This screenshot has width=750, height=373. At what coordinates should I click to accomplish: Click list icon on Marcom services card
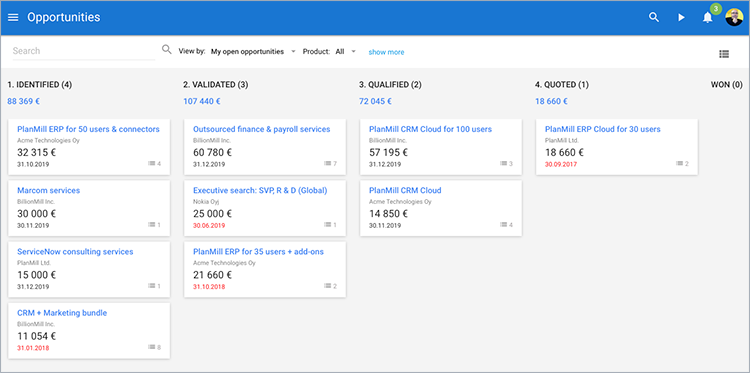152,225
